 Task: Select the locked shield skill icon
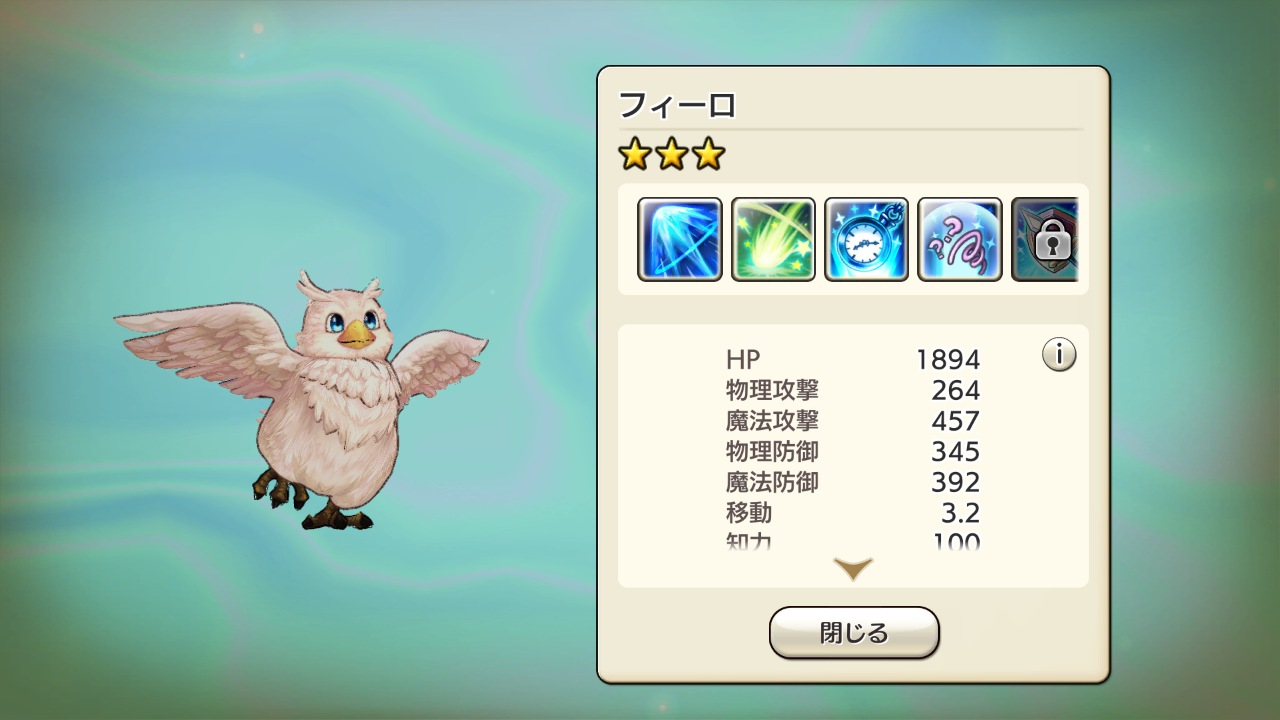coord(1045,240)
